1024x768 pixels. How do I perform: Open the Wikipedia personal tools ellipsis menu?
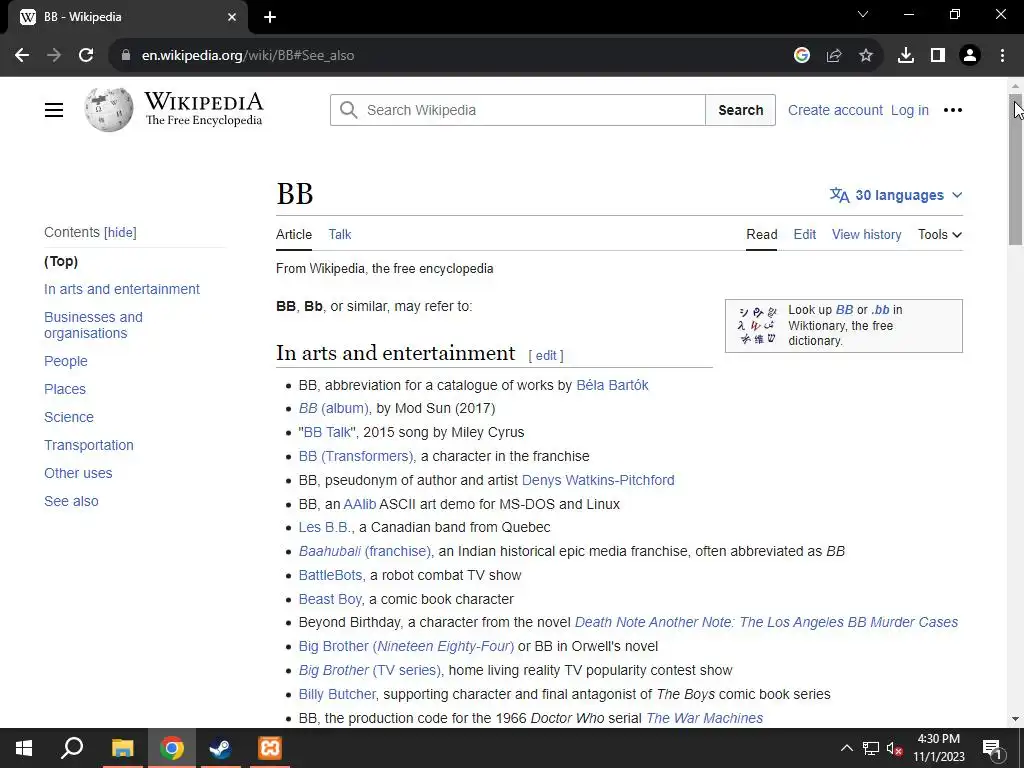[953, 110]
